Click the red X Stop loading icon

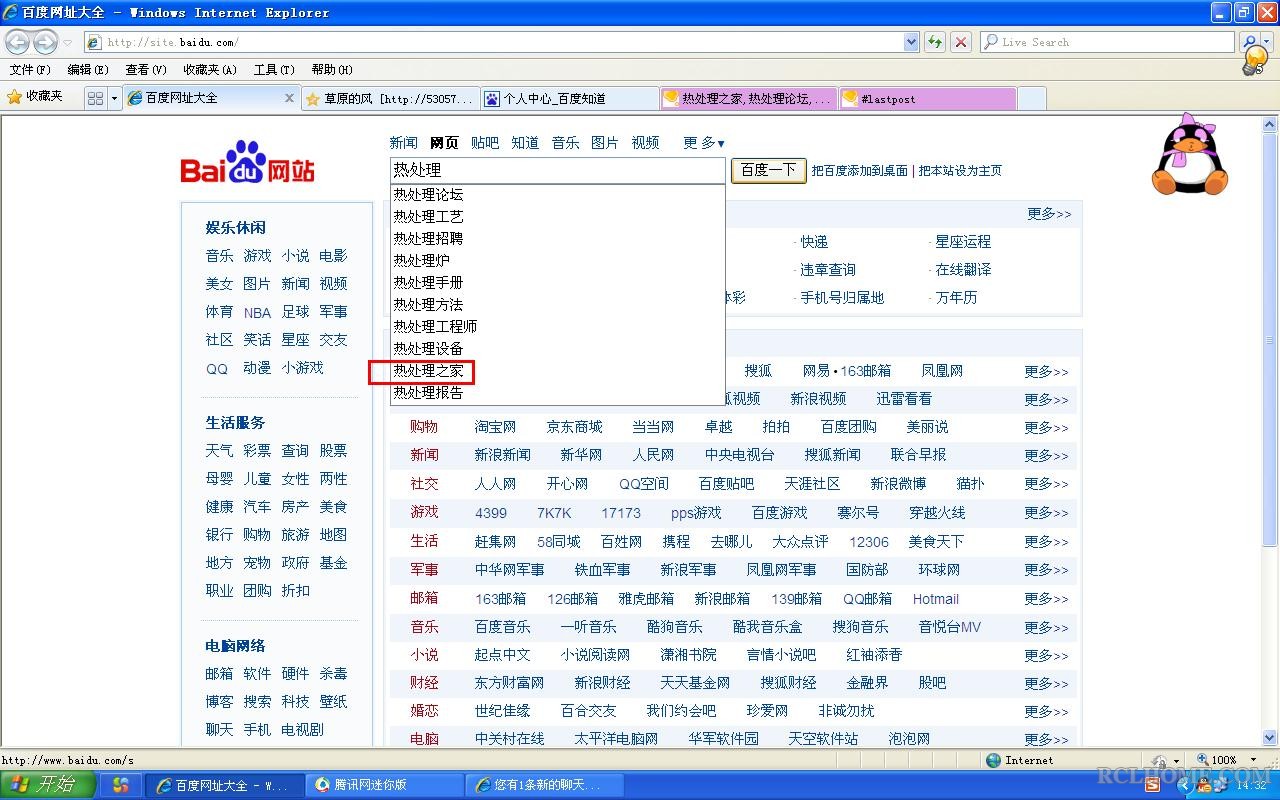961,42
